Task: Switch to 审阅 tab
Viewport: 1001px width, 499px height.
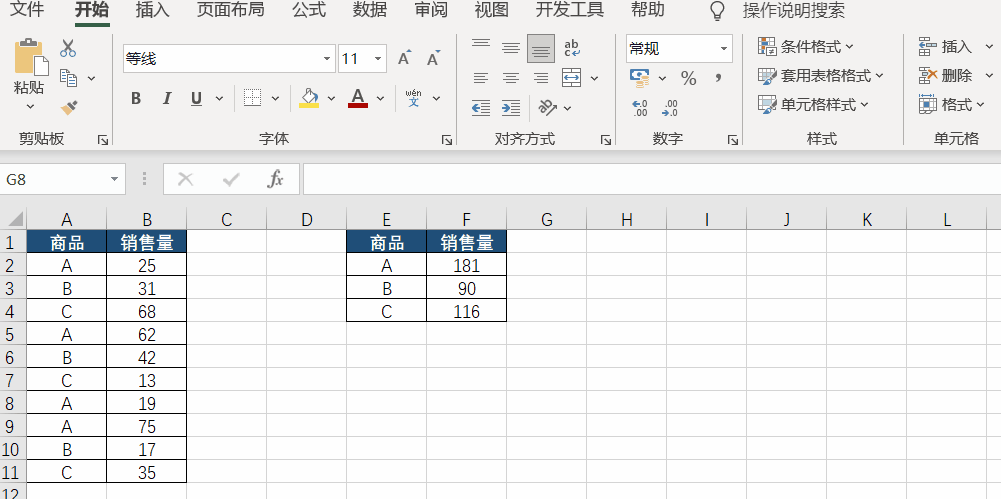Action: 430,10
